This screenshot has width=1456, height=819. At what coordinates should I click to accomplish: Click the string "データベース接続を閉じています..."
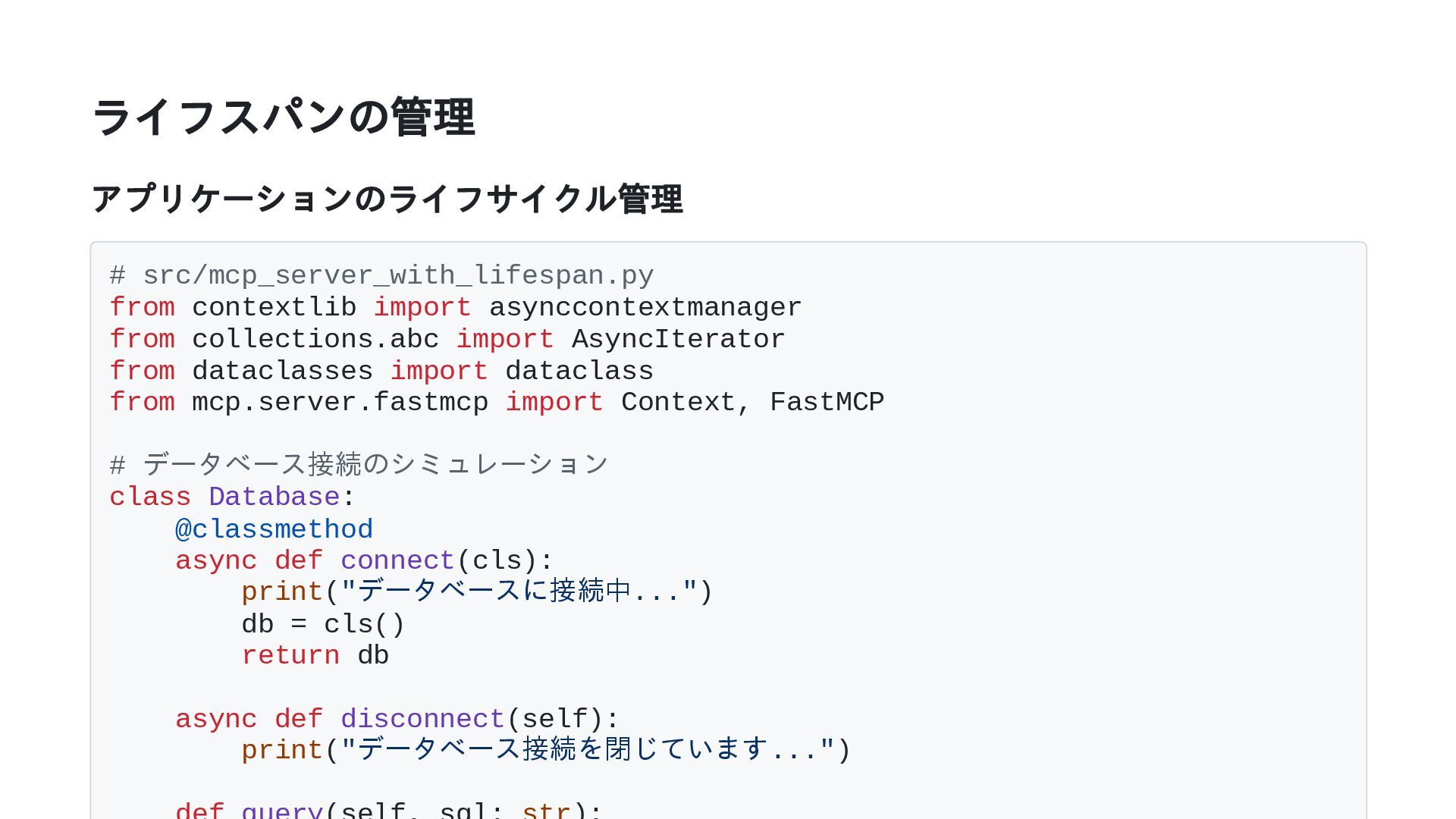pos(588,750)
